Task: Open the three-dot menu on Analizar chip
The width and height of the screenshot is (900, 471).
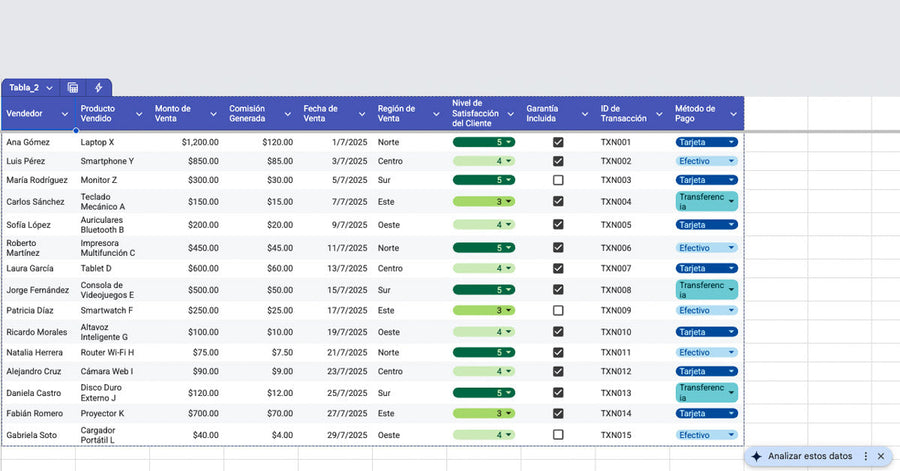Action: (866, 456)
